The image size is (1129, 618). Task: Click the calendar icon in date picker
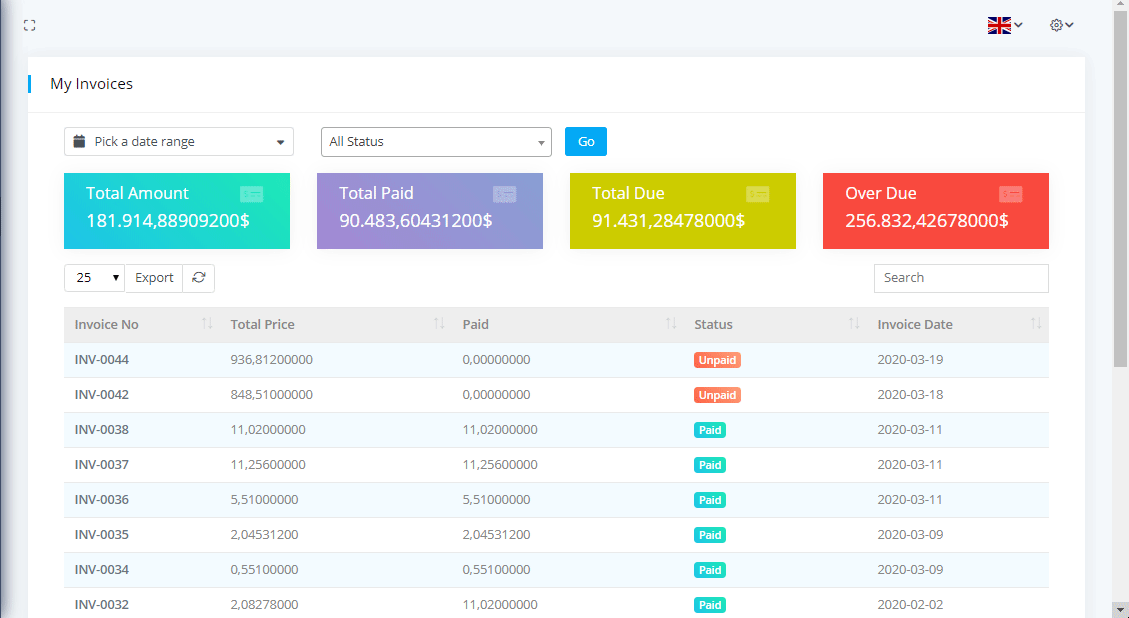(79, 142)
